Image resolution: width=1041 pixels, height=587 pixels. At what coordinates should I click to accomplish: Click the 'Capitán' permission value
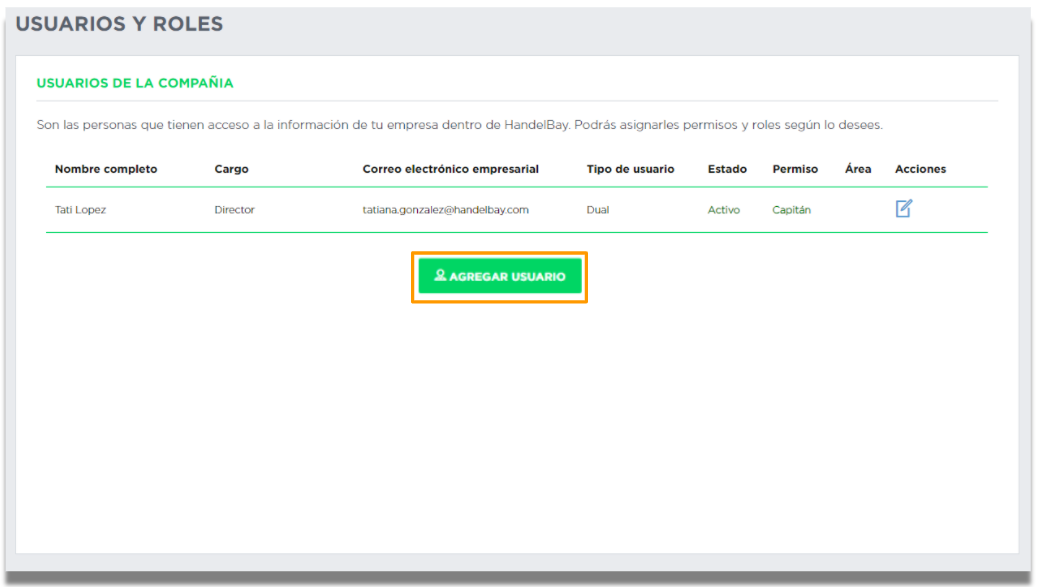click(x=791, y=210)
